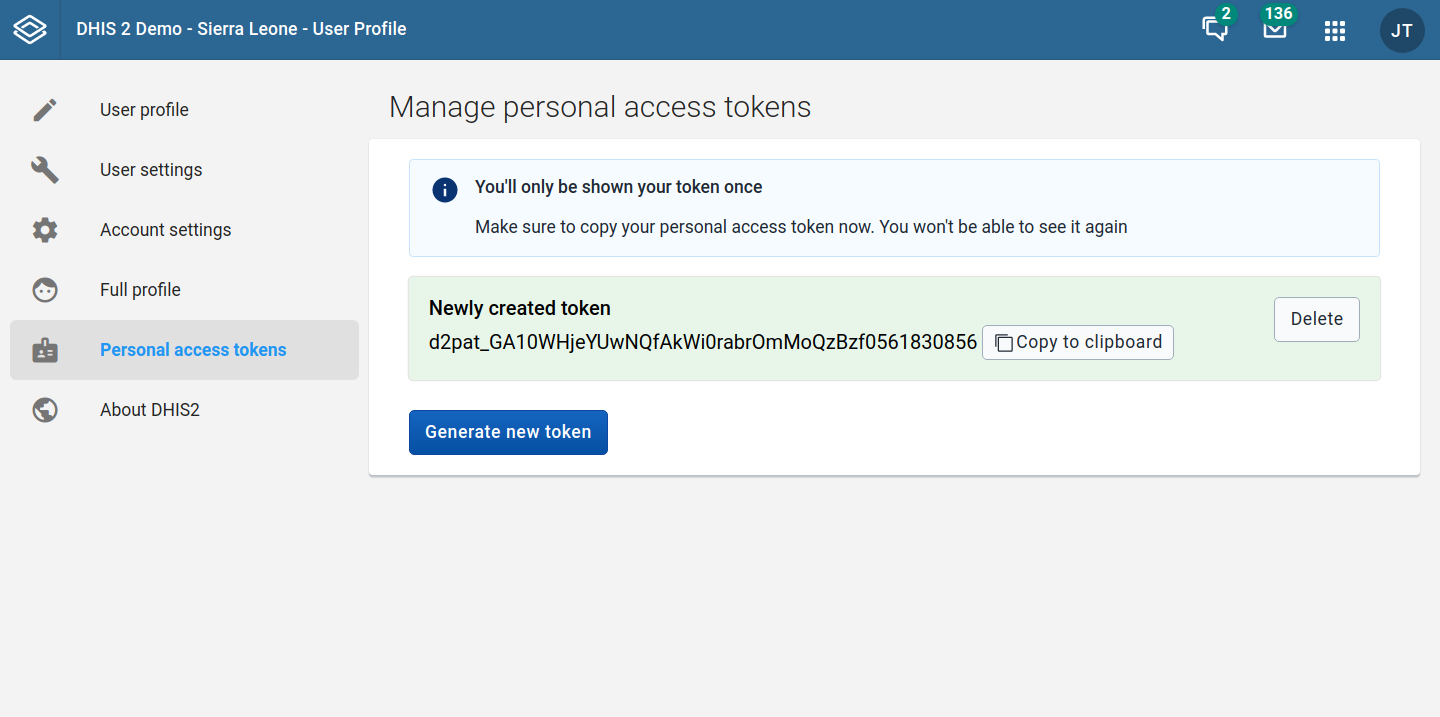Click the face icon for Full profile
Viewport: 1440px width, 717px height.
coord(45,290)
